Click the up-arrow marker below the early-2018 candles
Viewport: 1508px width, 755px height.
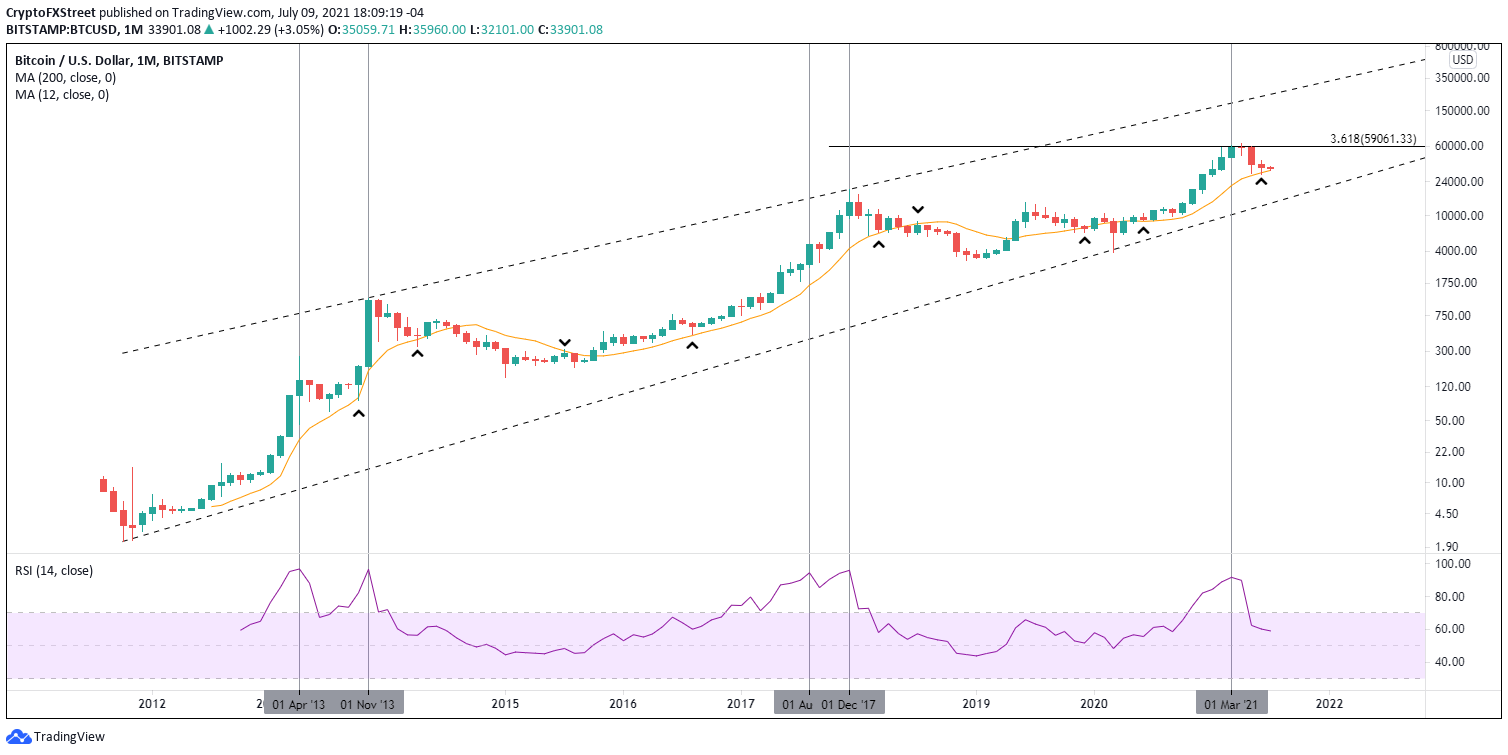point(878,243)
